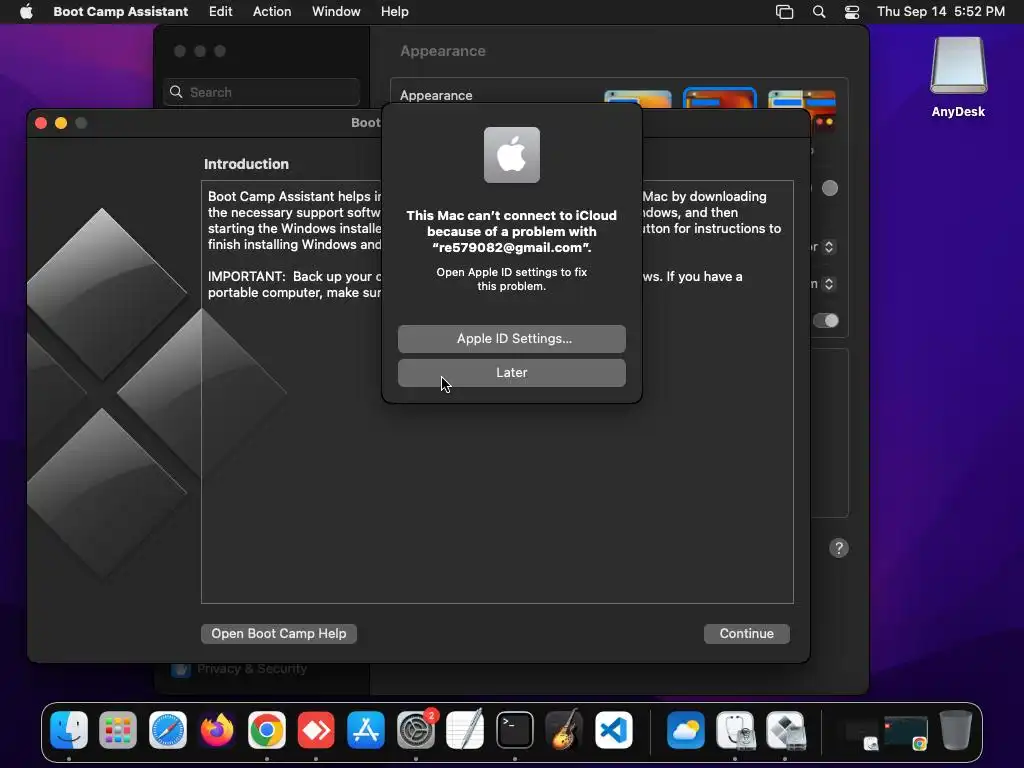The width and height of the screenshot is (1024, 768).
Task: Open the Apple menu
Action: (x=26, y=11)
